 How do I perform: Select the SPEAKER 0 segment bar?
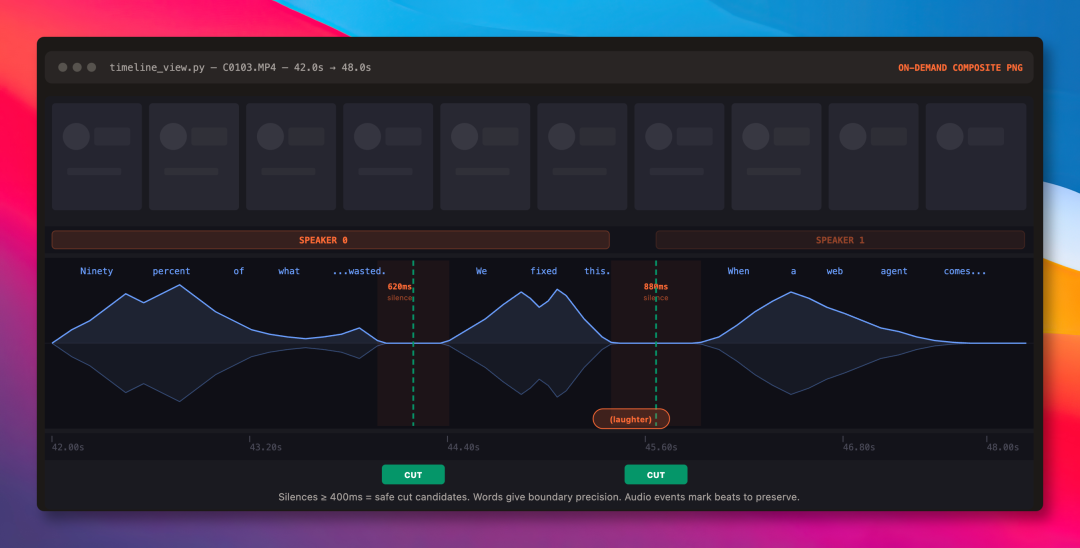pos(331,240)
